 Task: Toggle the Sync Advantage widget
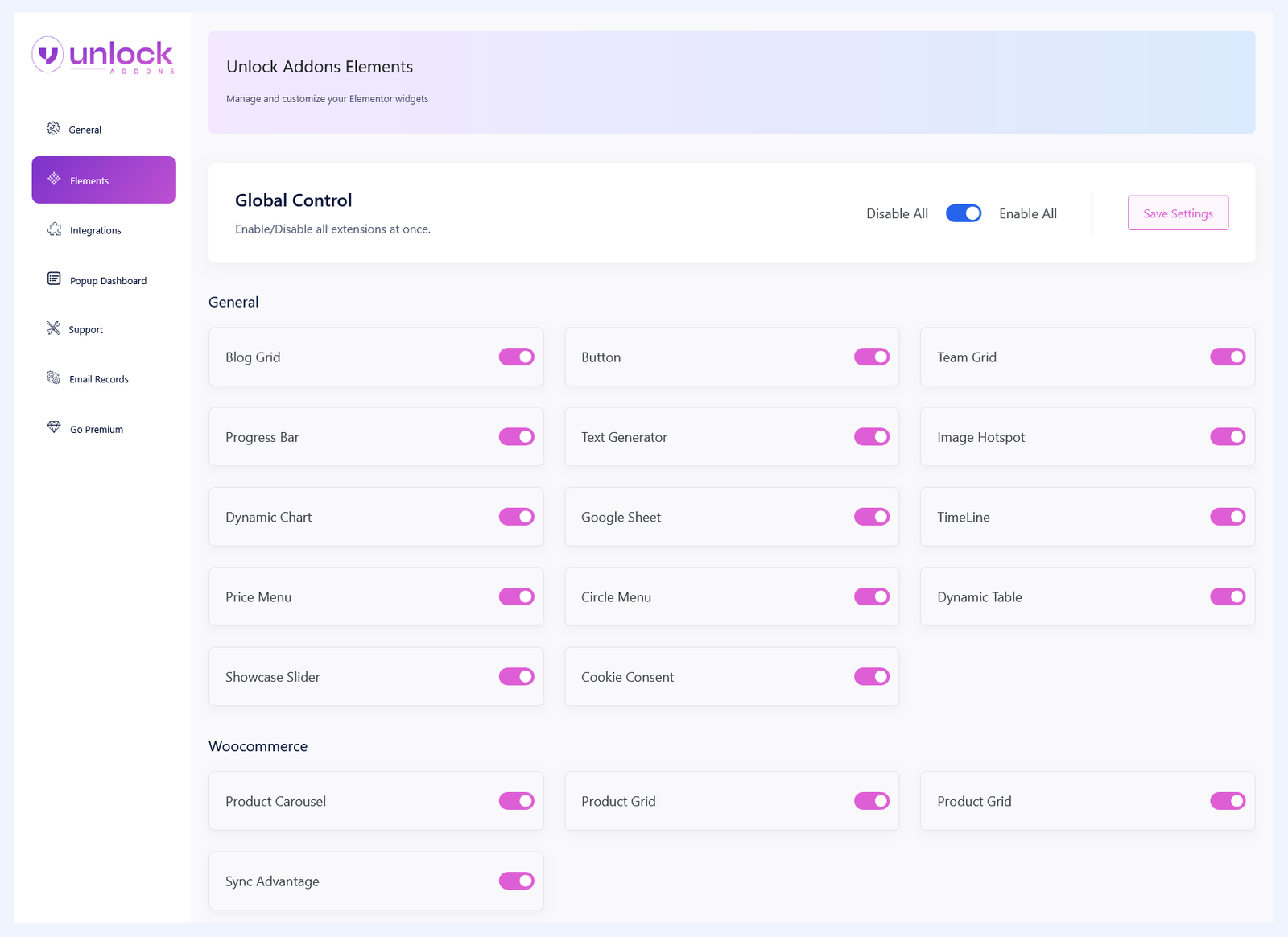click(x=516, y=881)
